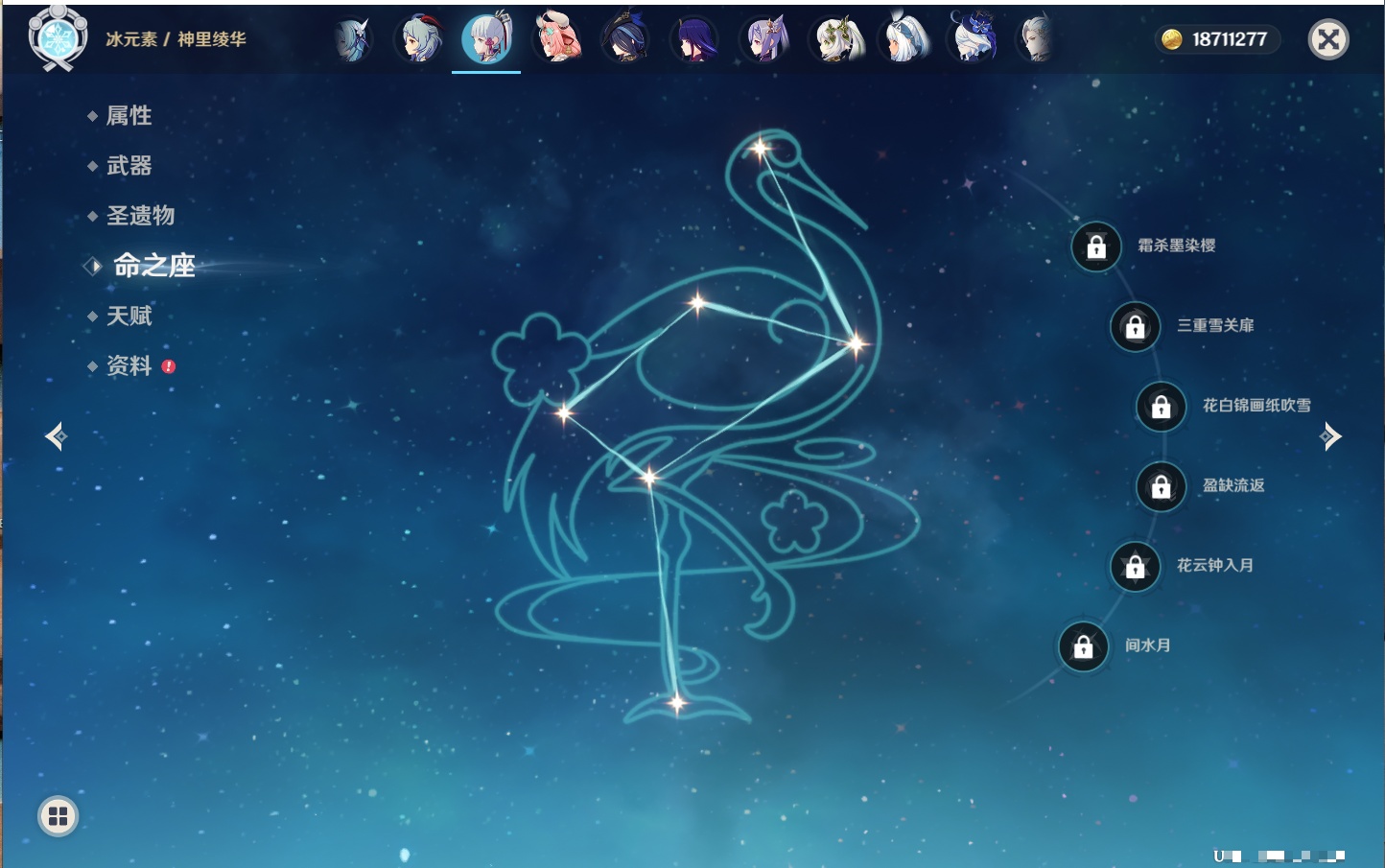Screen dimensions: 1385x868
Task: Switch to the 武器 weapon tab
Action: pyautogui.click(x=129, y=166)
